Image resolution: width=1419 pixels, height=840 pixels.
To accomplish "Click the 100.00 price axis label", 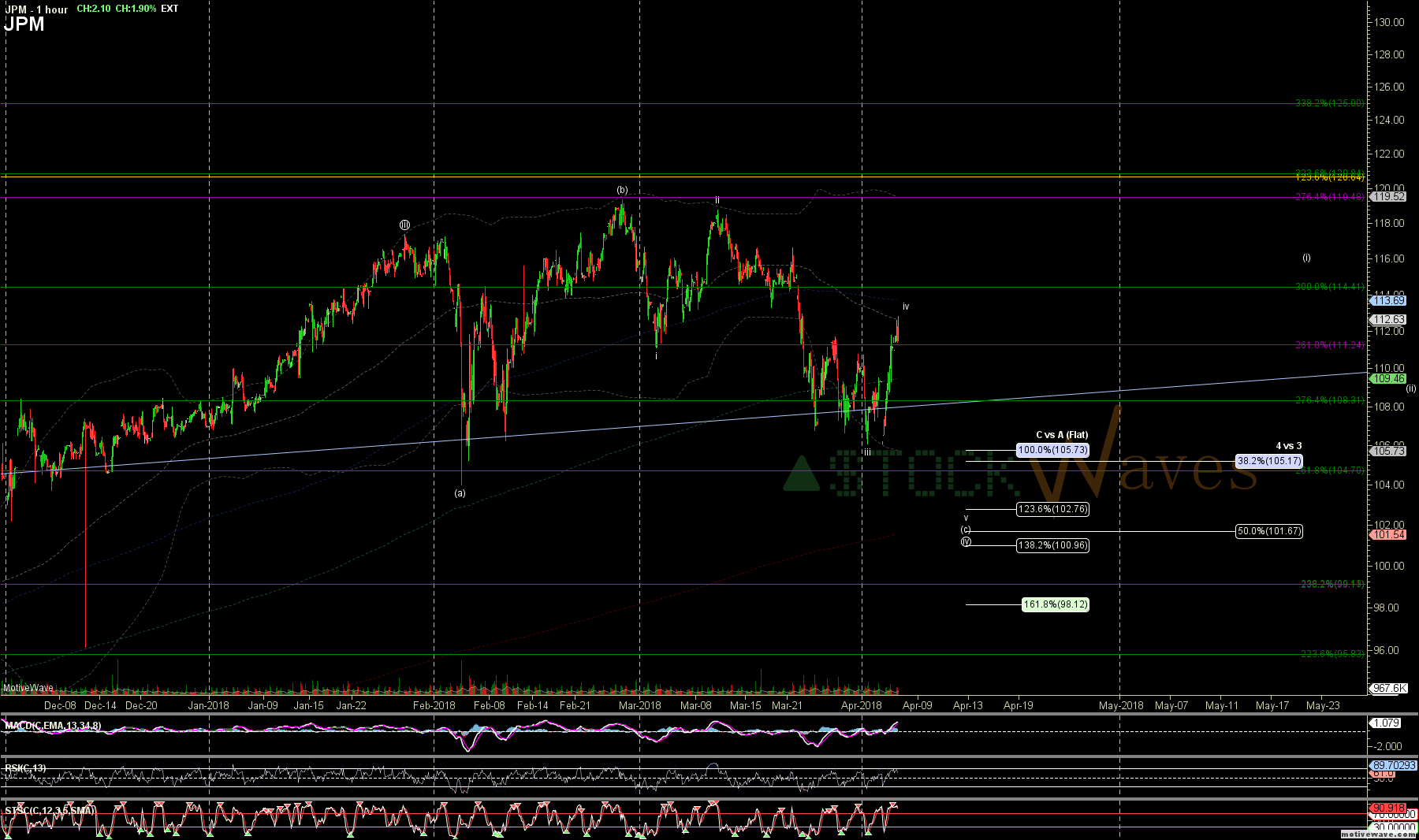I will point(1389,566).
